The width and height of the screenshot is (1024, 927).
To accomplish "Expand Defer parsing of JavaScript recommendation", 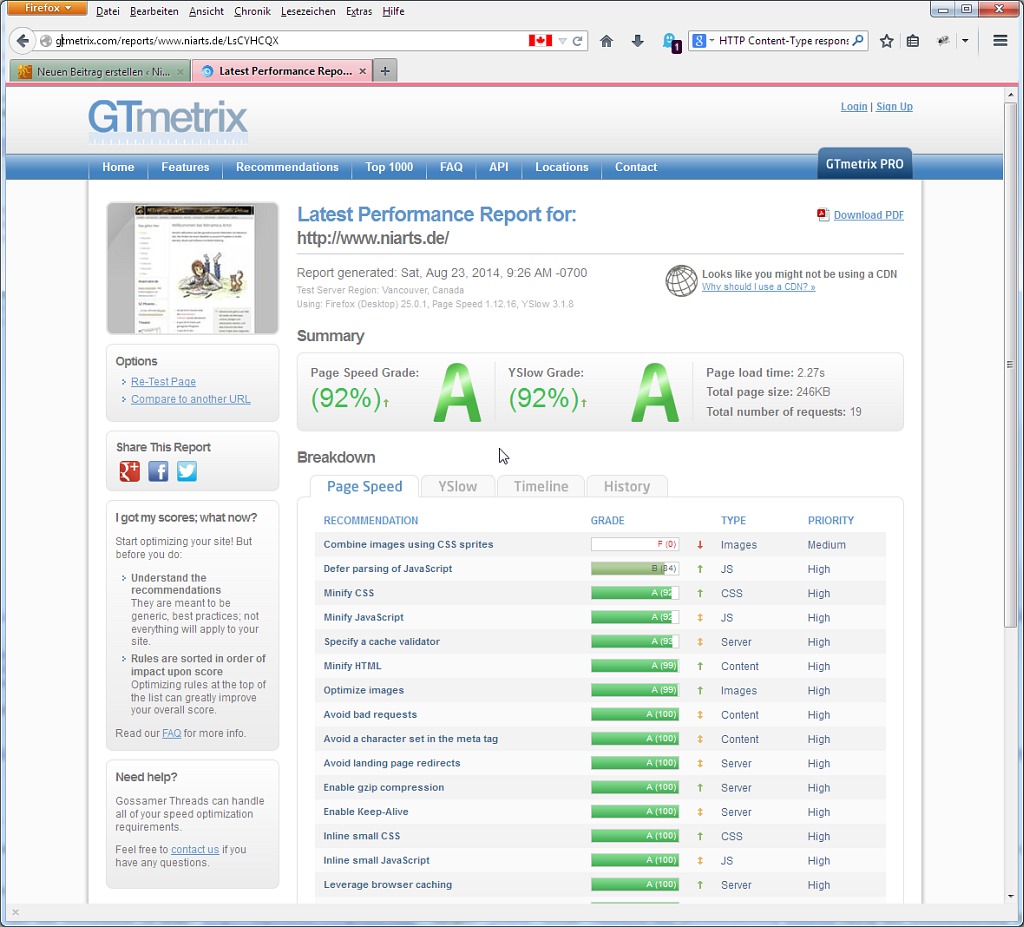I will coord(388,568).
